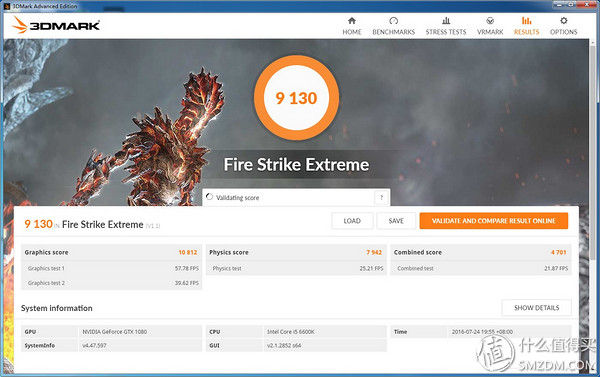Click the question mark help icon

[x=382, y=197]
